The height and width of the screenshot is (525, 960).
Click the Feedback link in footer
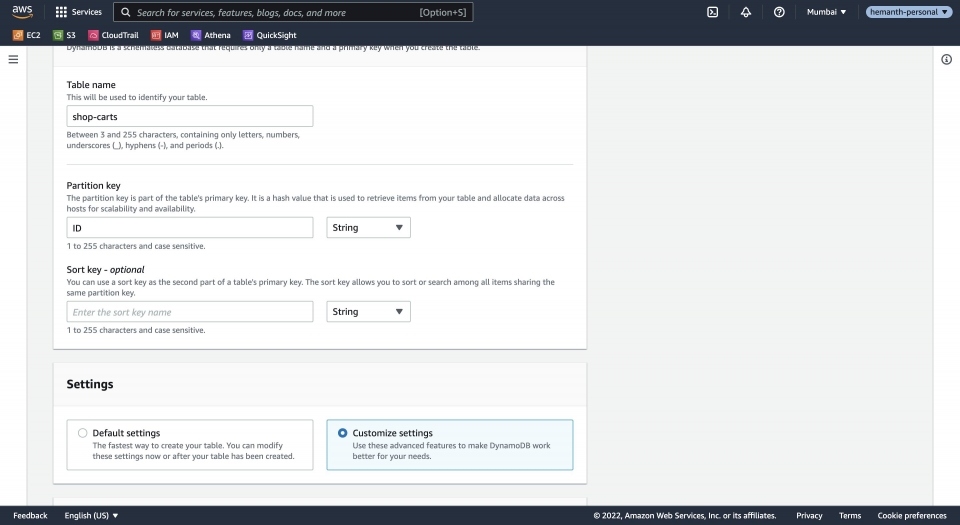pos(30,516)
